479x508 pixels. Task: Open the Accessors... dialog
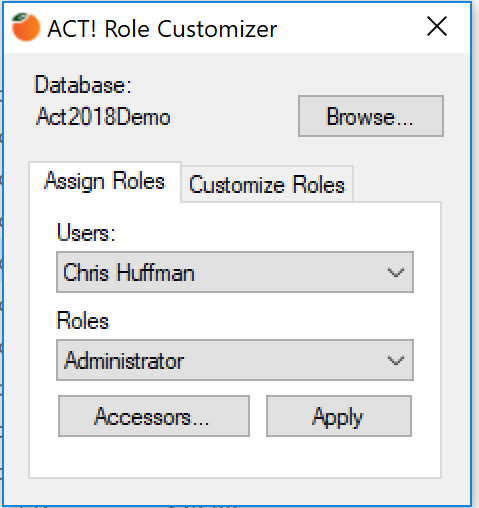154,416
